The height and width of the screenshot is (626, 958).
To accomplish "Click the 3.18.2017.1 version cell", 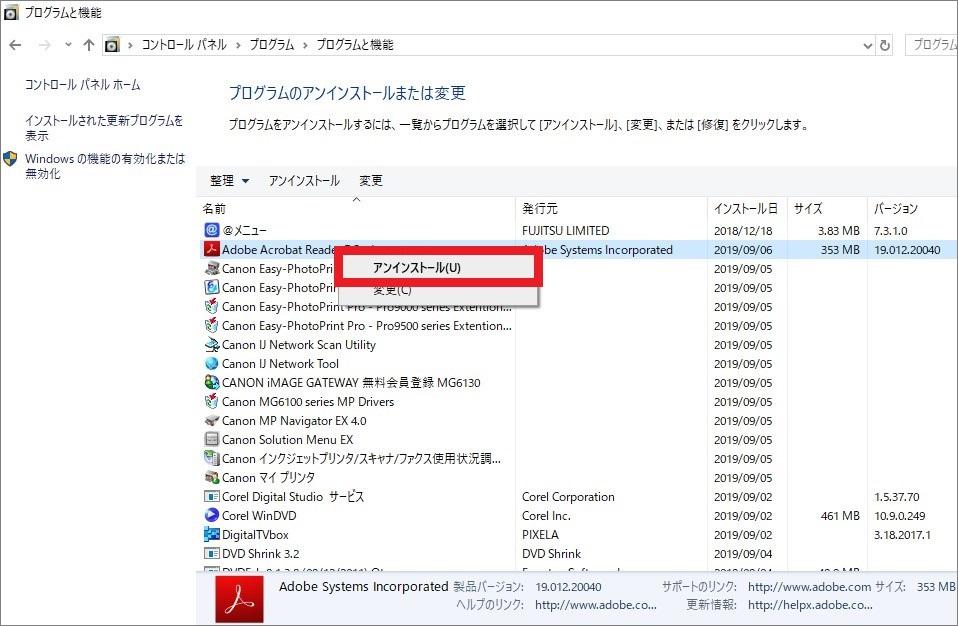I will [902, 535].
